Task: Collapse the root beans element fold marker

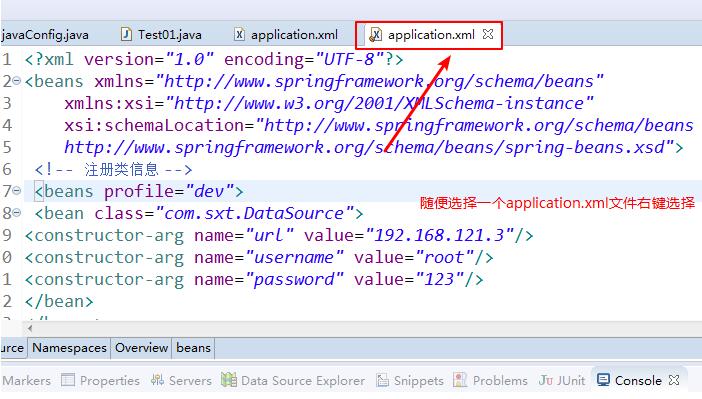Action: [x=17, y=81]
